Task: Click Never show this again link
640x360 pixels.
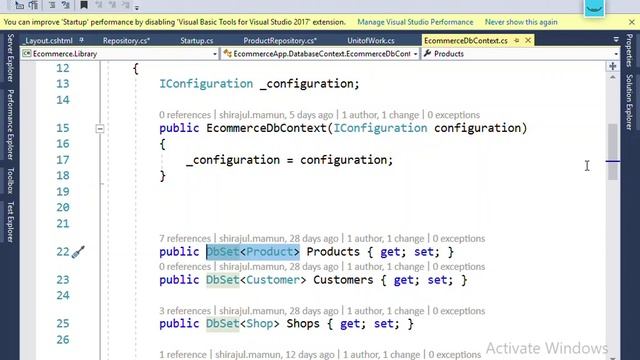Action: 521,22
